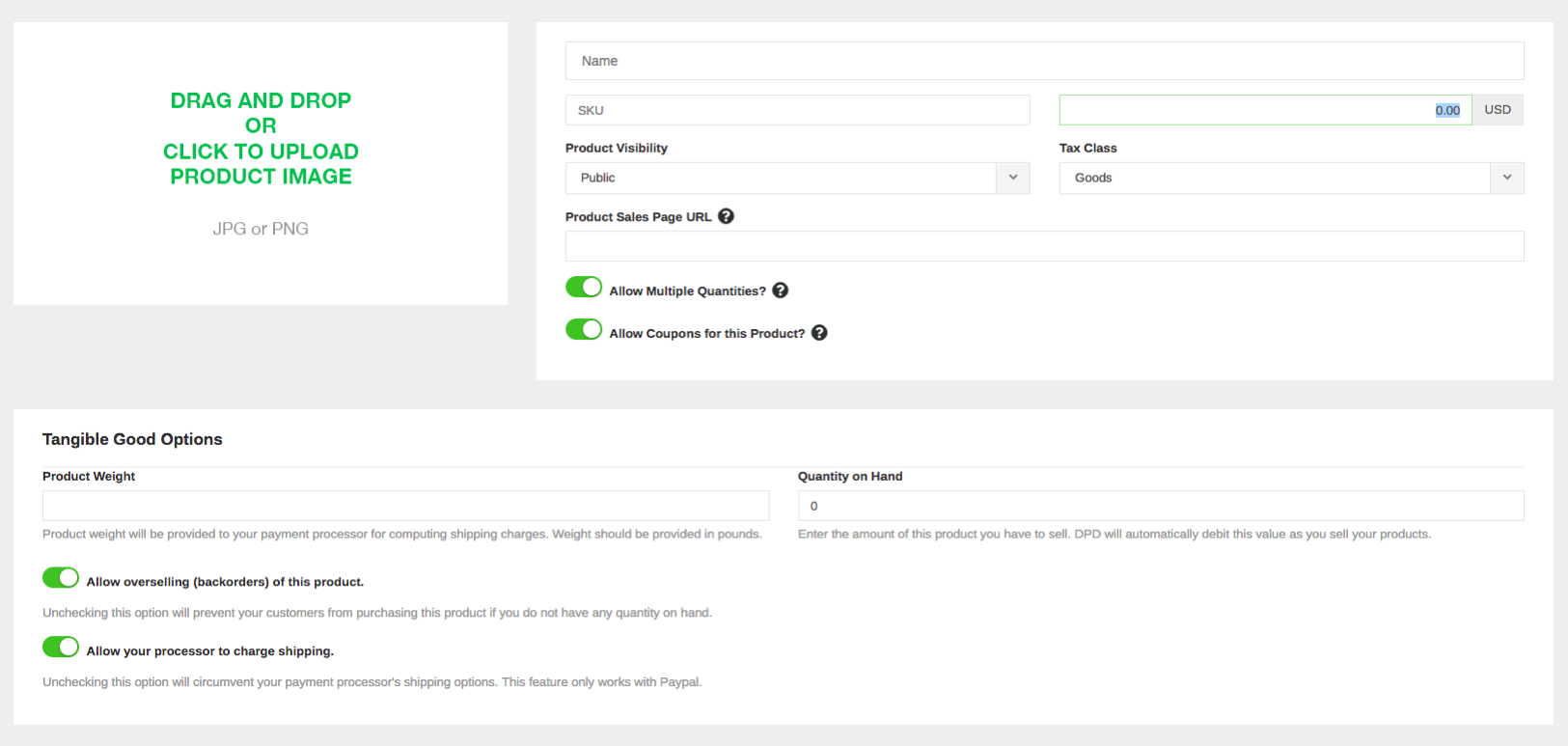Click the JPG or PNG text
Screen dimensions: 1568x746
coord(261,229)
